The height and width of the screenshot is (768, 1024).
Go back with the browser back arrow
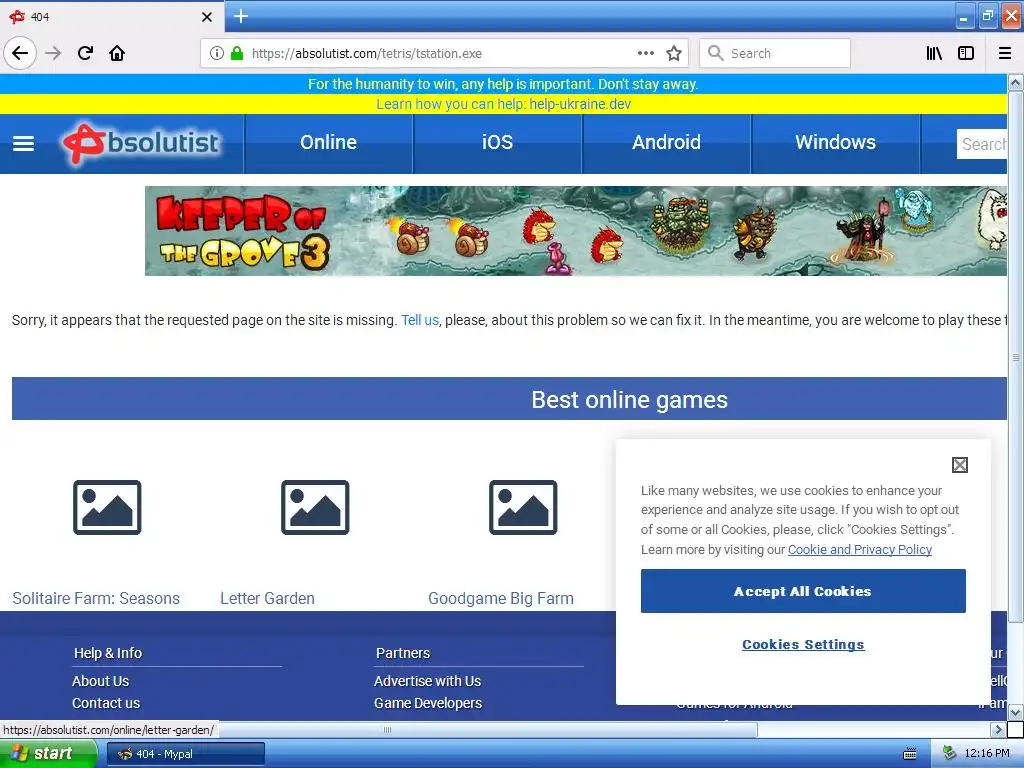point(20,53)
